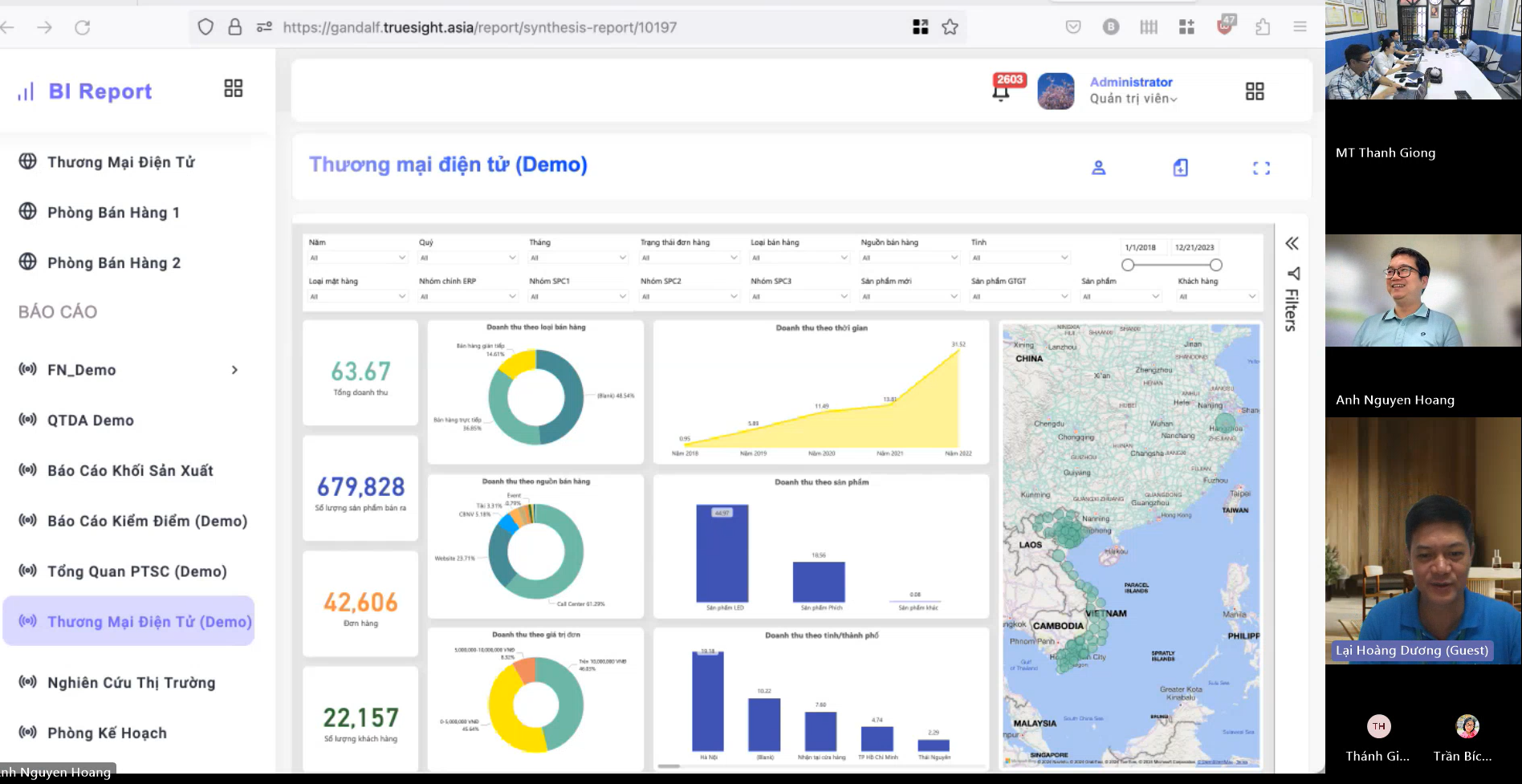
Task: Open Loại bán hàng filter dropdown
Action: point(800,258)
